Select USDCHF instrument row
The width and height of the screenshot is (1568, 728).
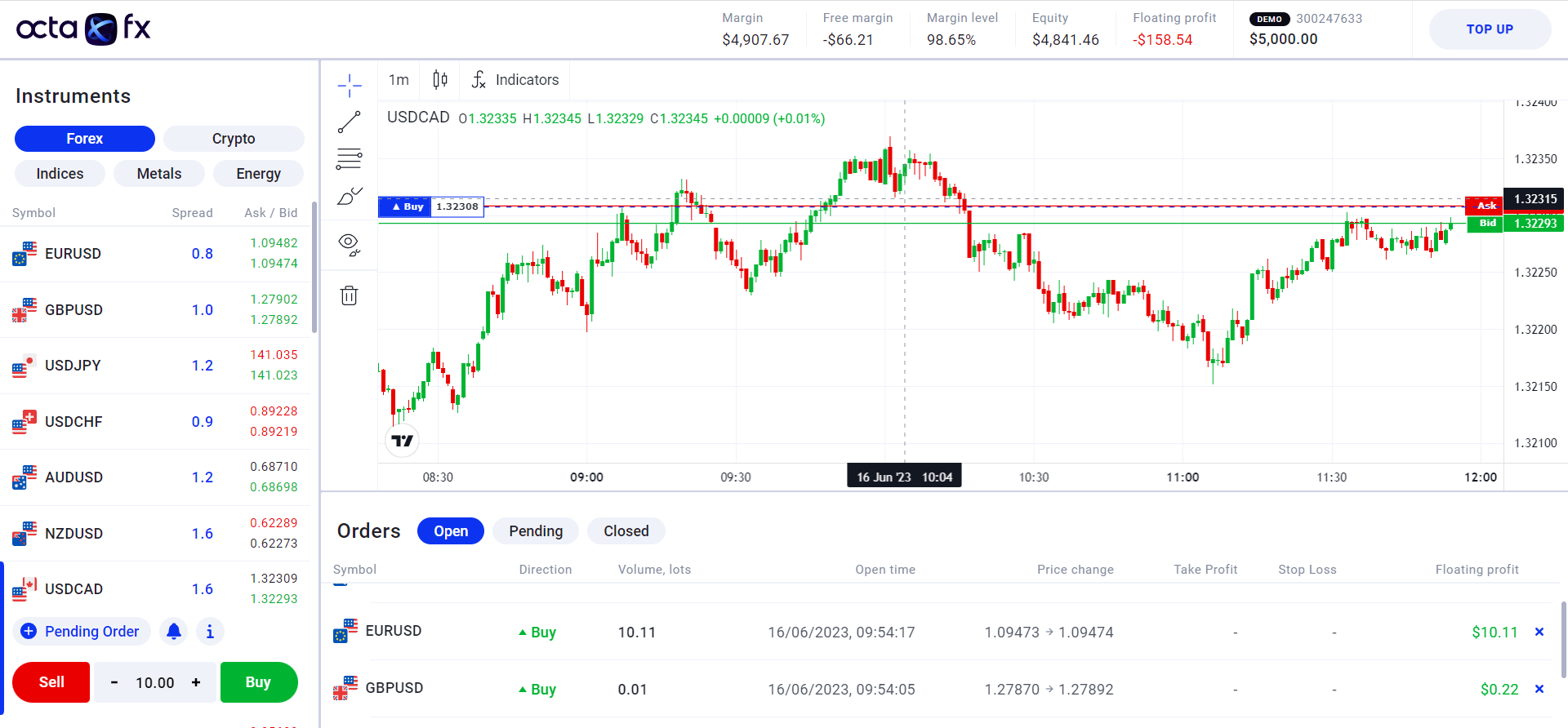pyautogui.click(x=155, y=422)
